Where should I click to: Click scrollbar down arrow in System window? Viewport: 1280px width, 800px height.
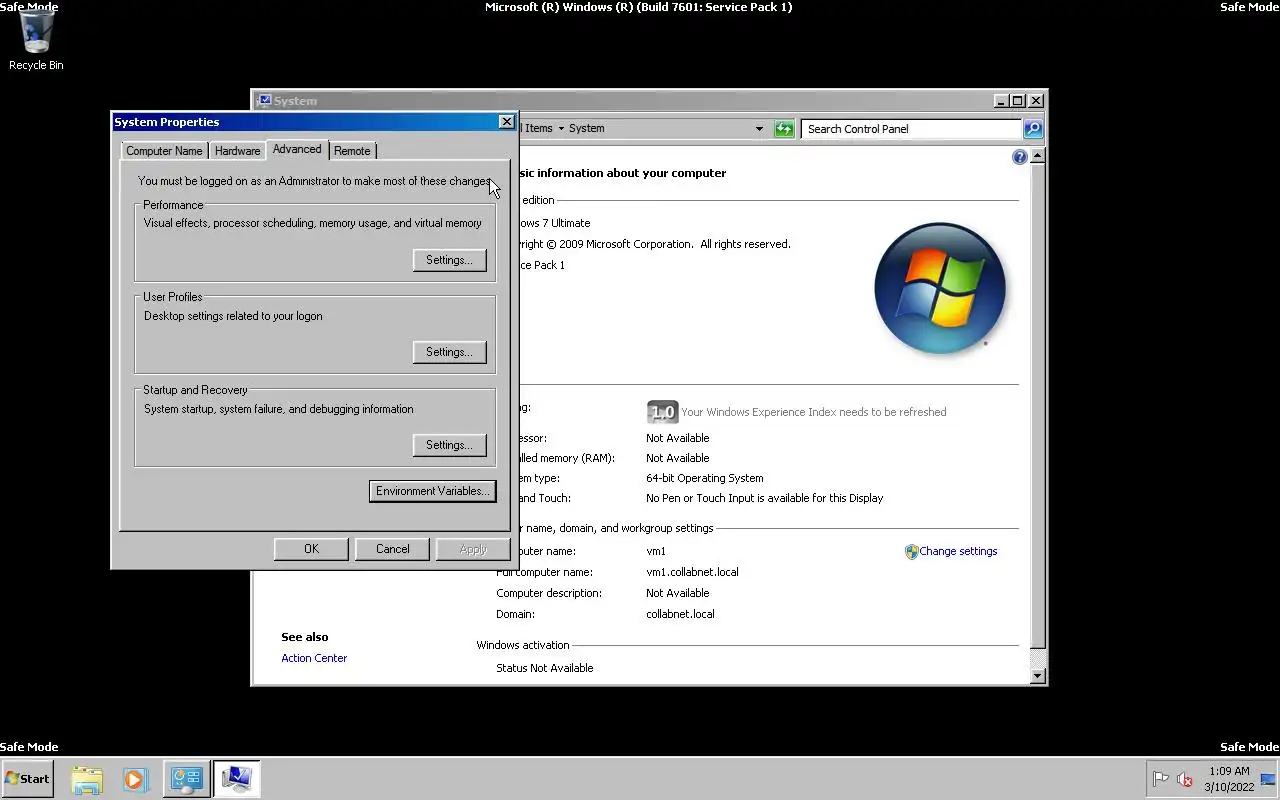[x=1038, y=676]
